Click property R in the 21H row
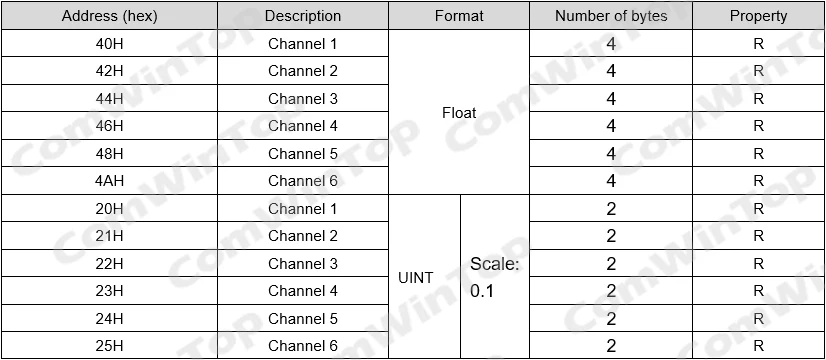The image size is (826, 360). 759,236
